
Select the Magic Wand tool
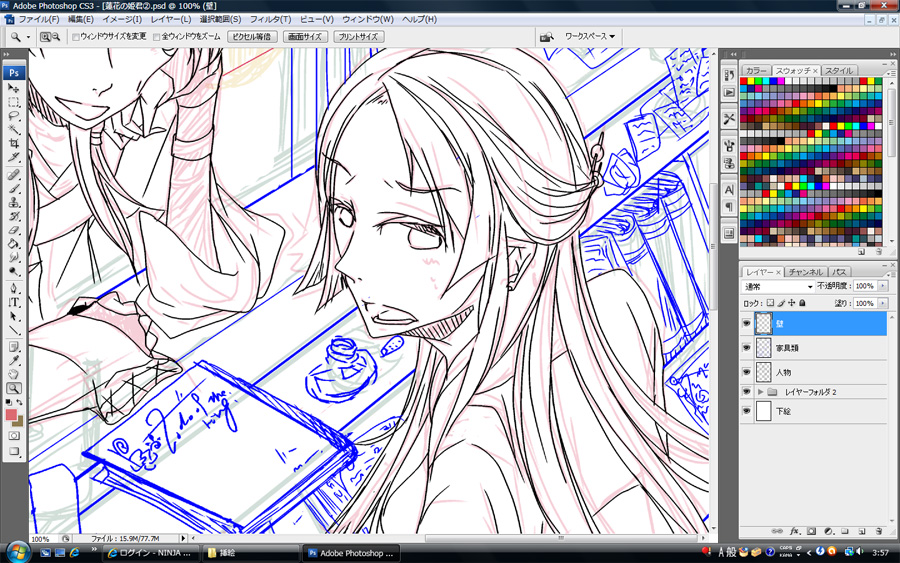click(x=14, y=130)
